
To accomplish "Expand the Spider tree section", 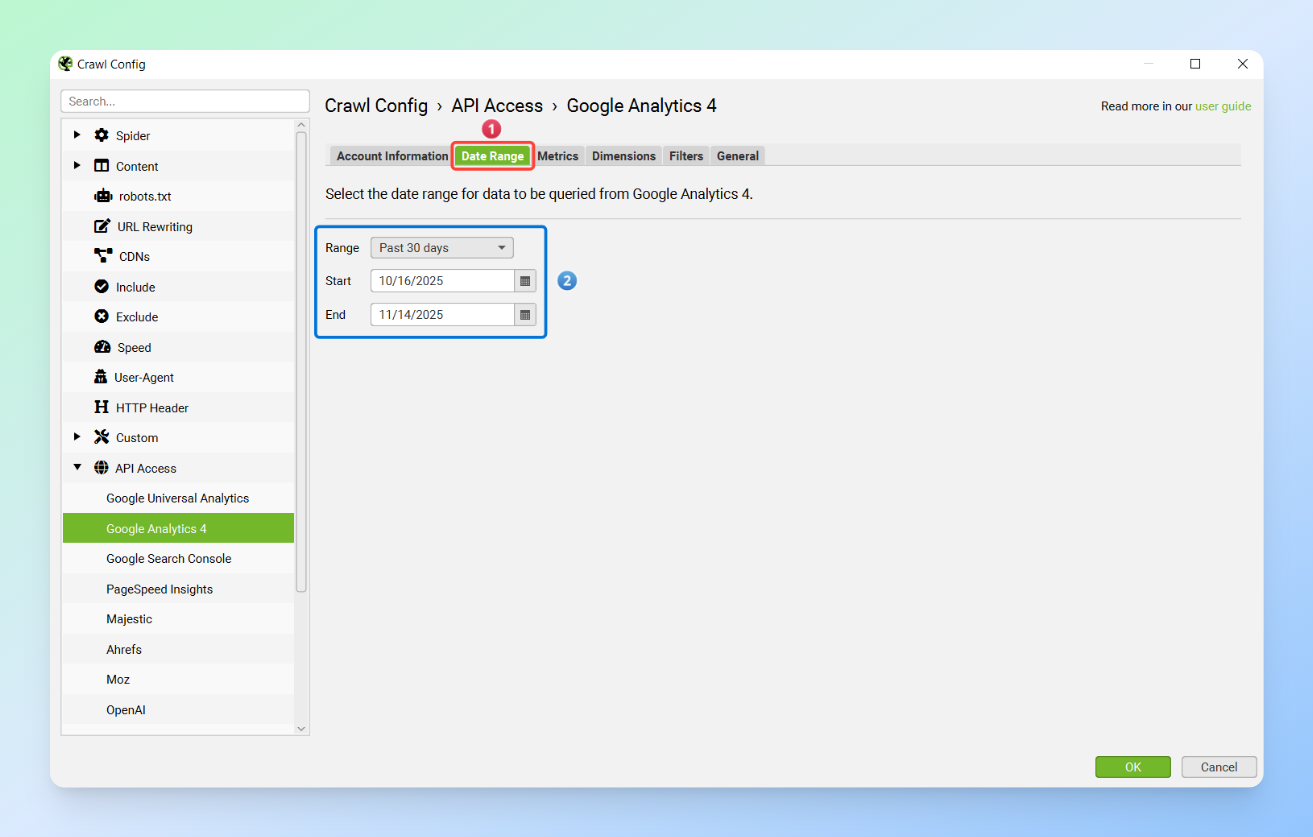I will tap(77, 135).
